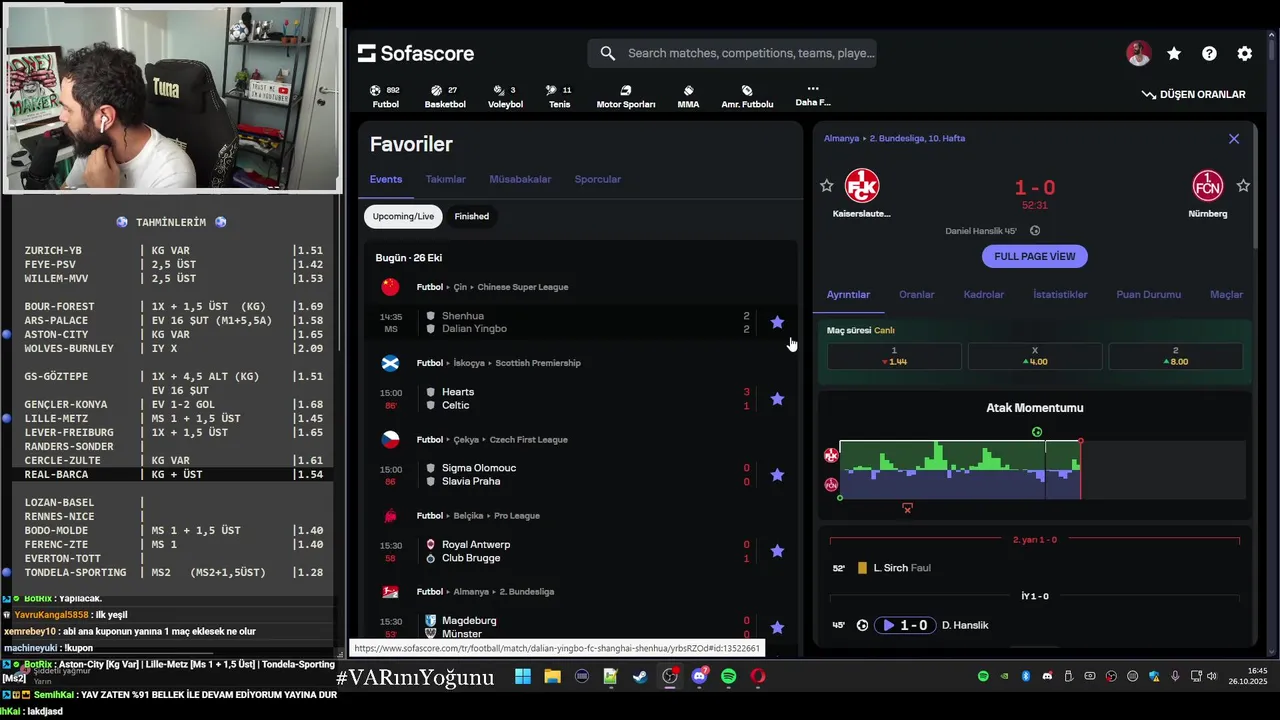Click the microphone icon in system tray
Viewport: 1280px width, 720px height.
[1175, 677]
